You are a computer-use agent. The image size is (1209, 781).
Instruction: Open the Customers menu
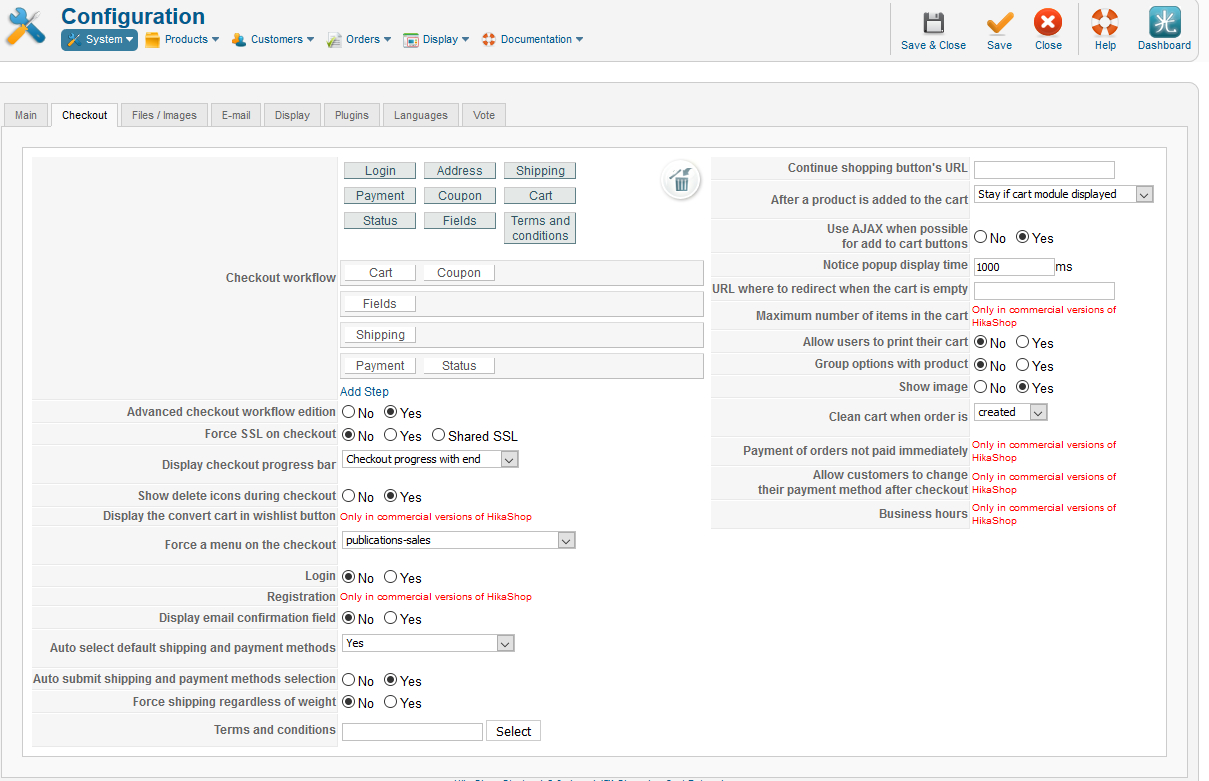[273, 40]
